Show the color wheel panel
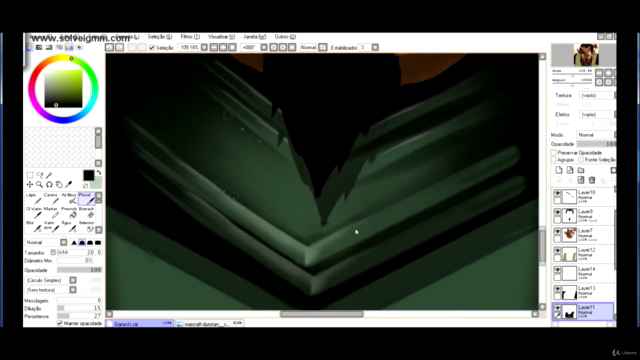This screenshot has height=360, width=640. point(29,47)
